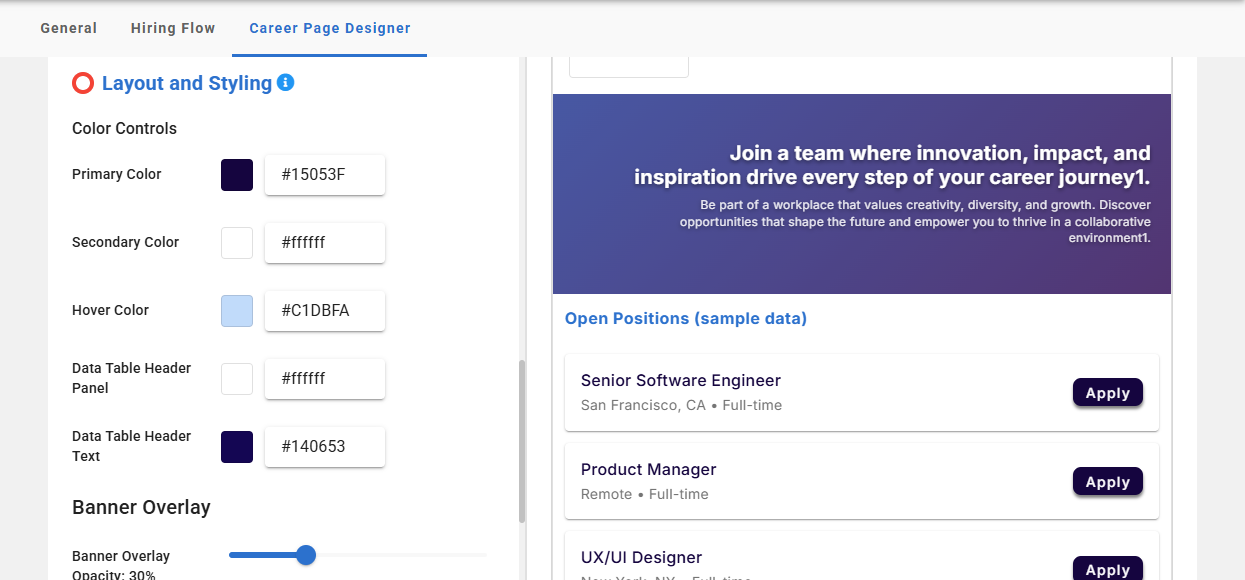
Task: Click the Secondary Color hex input field
Action: pyautogui.click(x=324, y=243)
